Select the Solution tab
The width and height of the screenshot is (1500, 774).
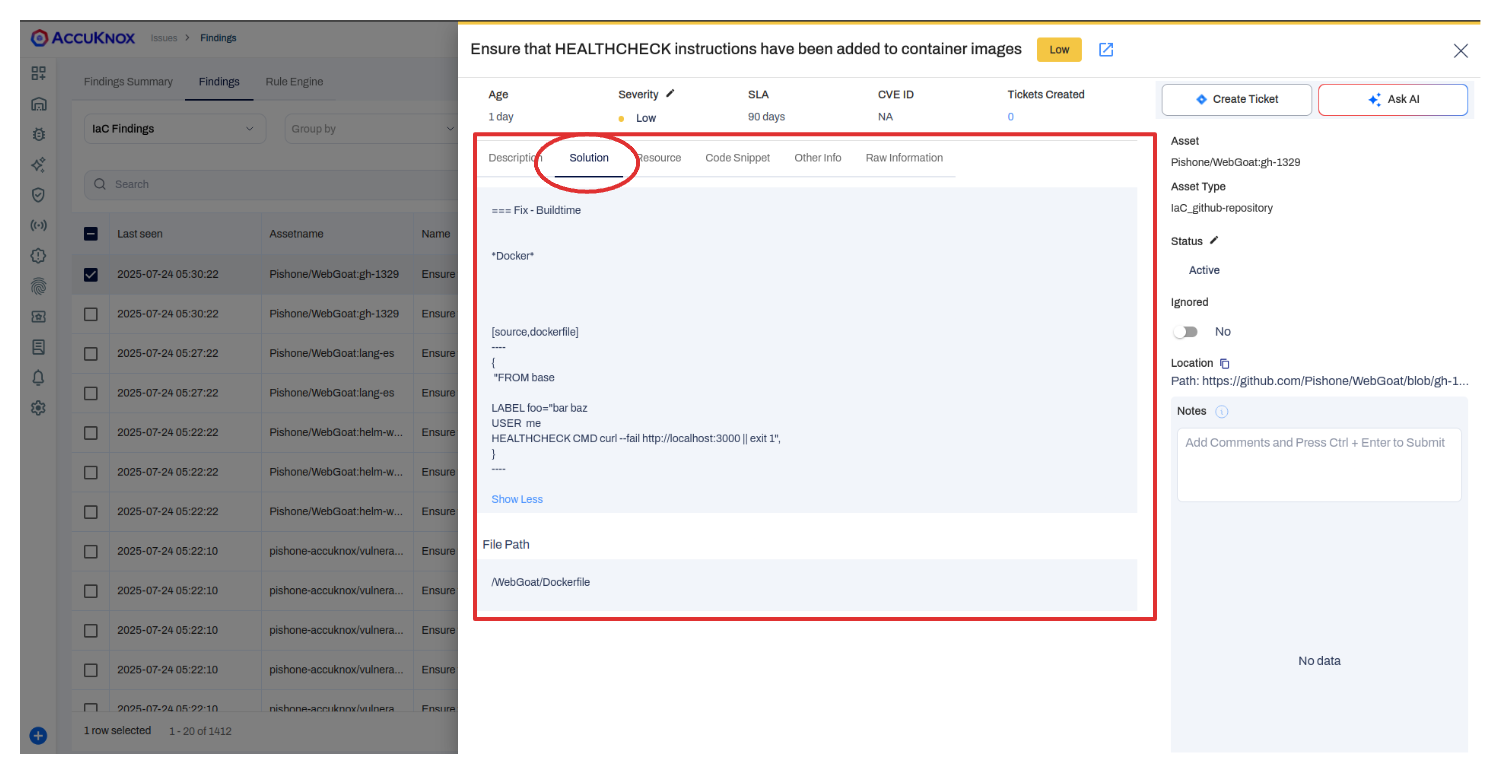click(589, 158)
